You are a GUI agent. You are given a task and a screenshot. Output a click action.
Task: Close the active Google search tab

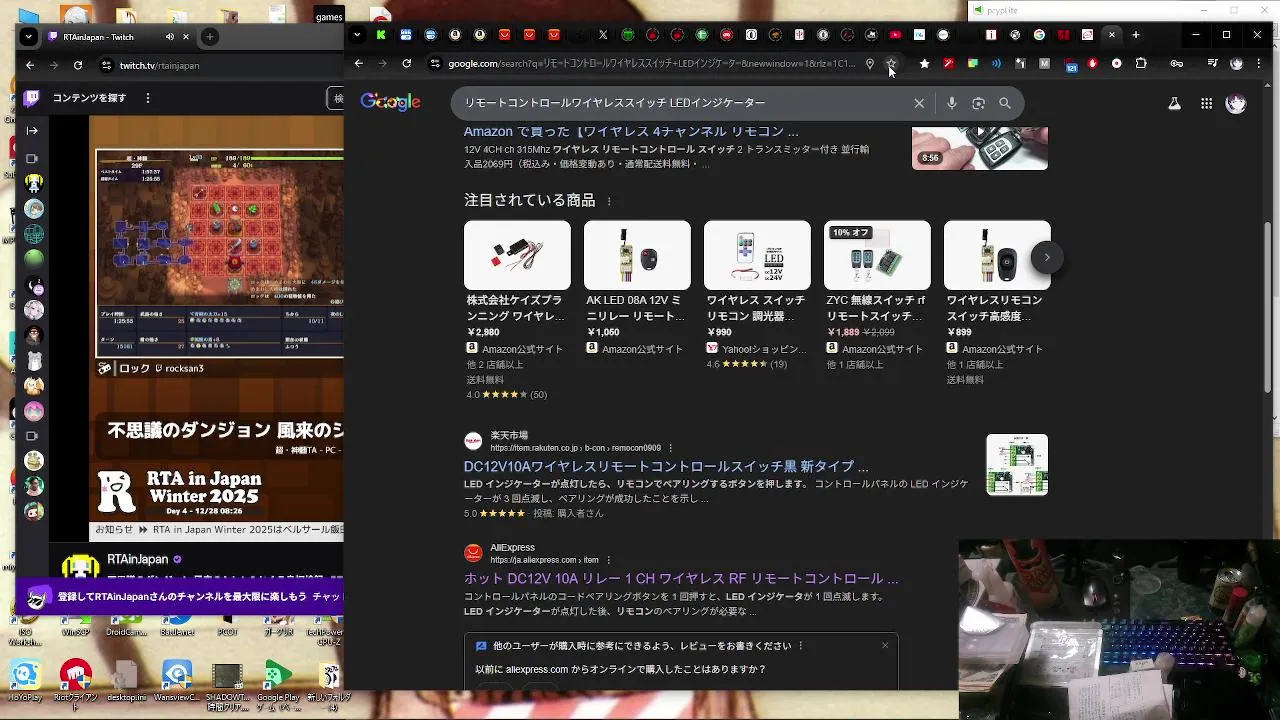coord(1112,35)
